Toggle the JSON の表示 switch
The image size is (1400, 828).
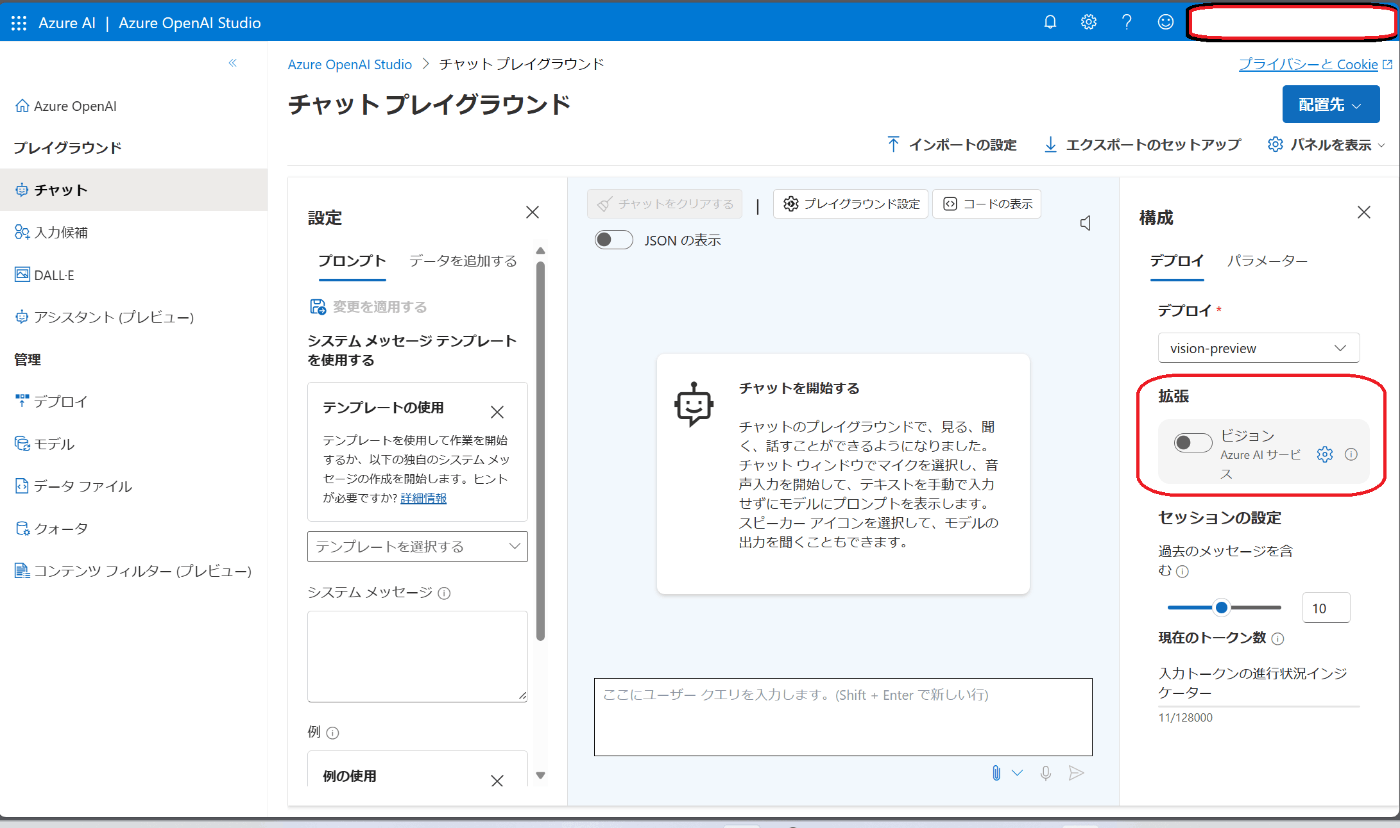(x=614, y=240)
